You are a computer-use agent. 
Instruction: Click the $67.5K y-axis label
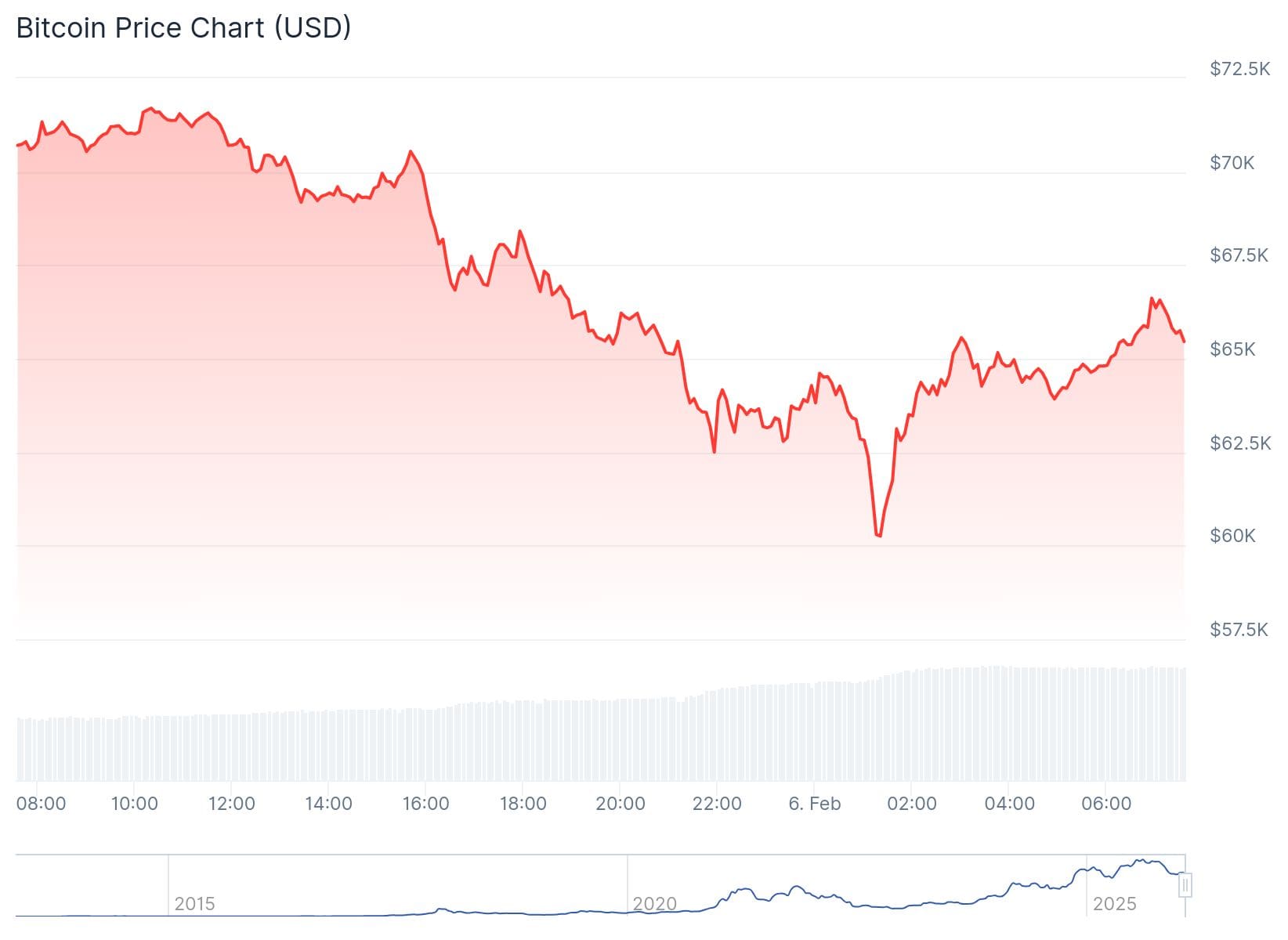point(1239,255)
